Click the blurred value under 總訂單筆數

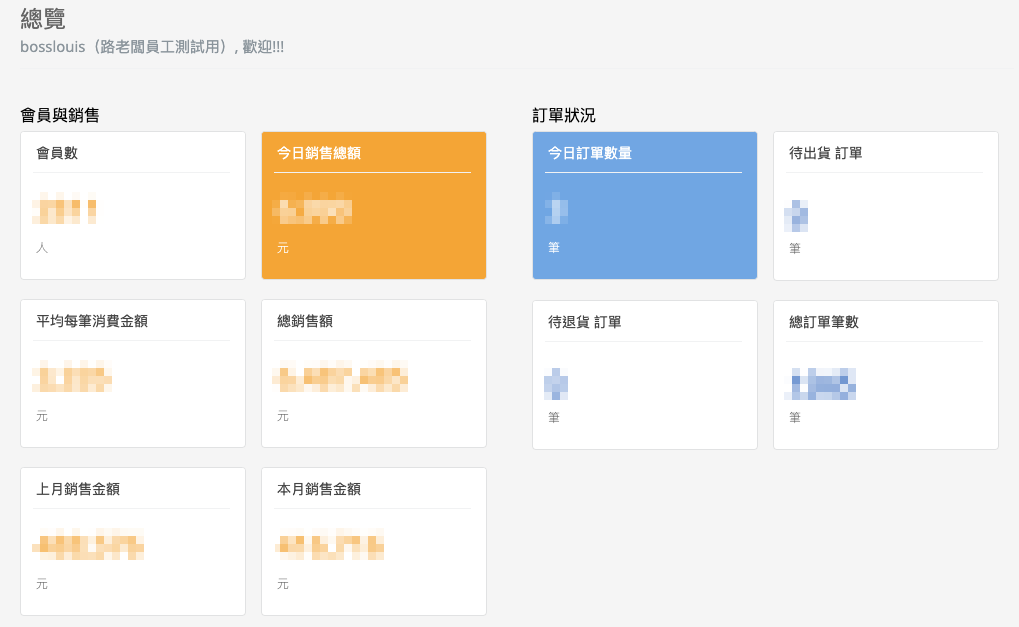coord(820,383)
